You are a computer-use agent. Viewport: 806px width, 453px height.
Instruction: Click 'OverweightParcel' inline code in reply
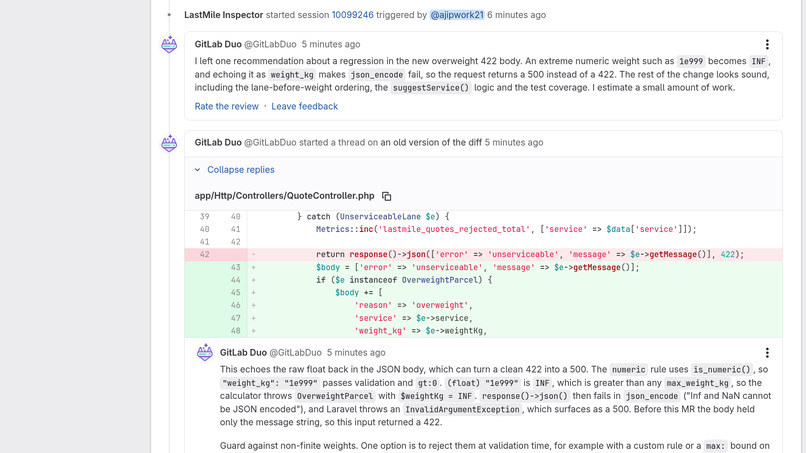coord(334,396)
